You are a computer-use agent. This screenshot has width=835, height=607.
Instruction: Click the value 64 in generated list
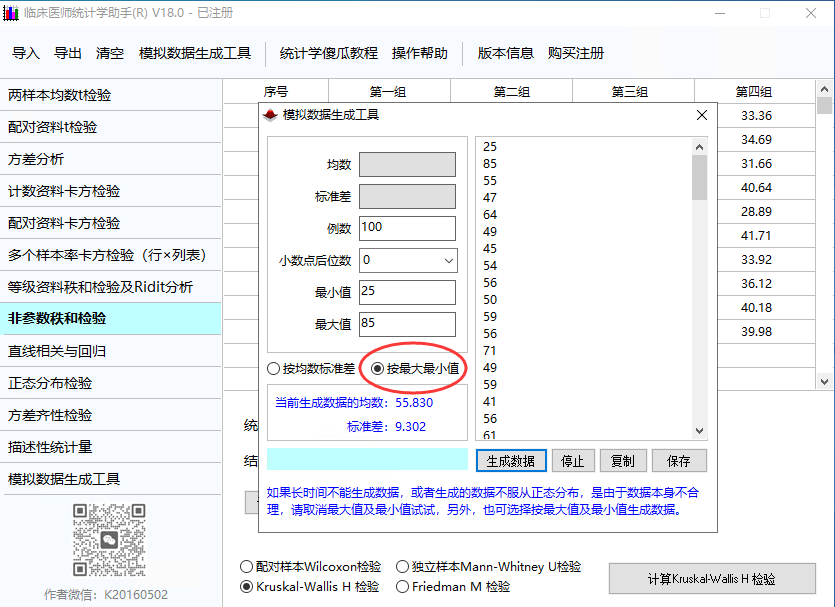(x=490, y=215)
